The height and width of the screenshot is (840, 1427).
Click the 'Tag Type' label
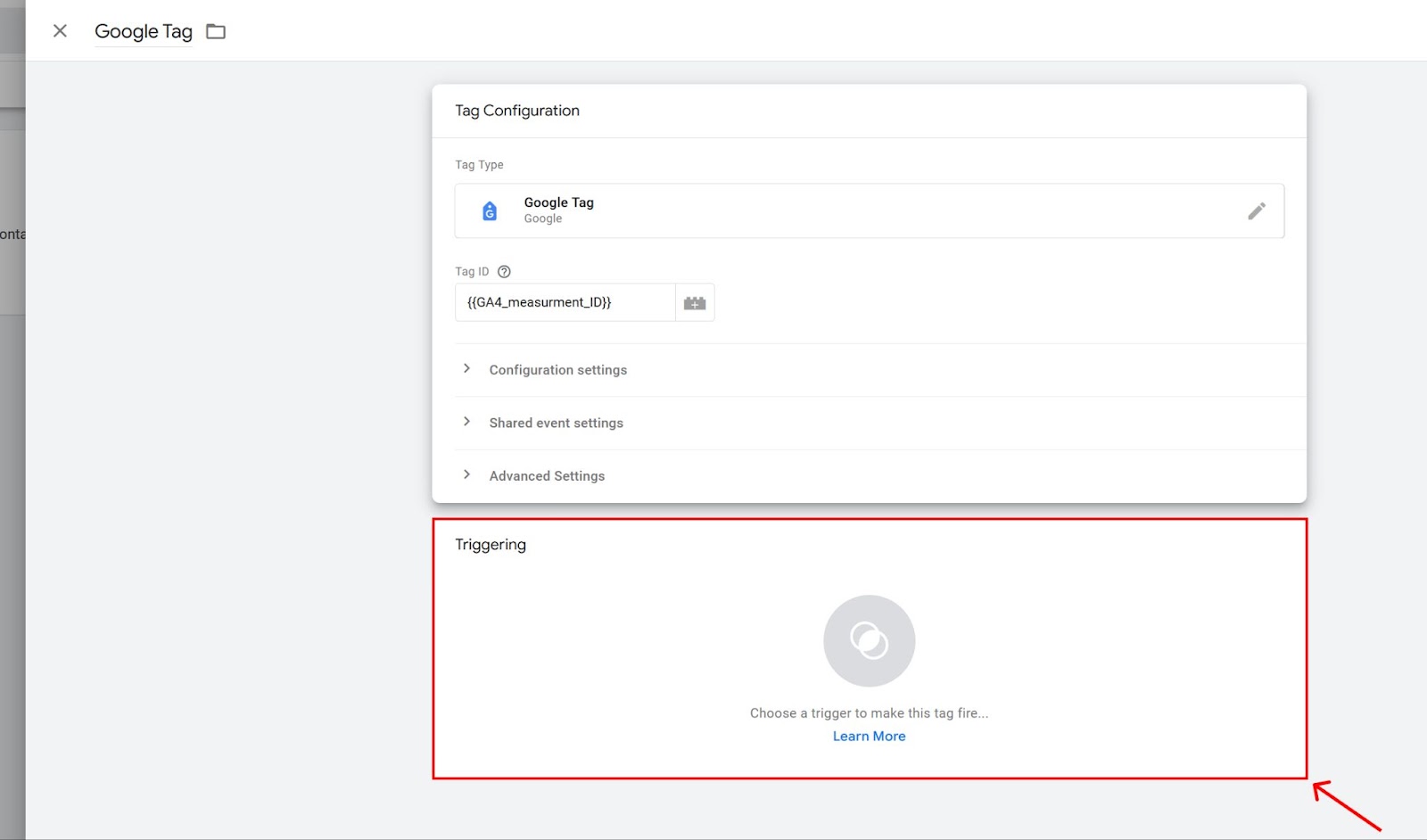coord(479,165)
